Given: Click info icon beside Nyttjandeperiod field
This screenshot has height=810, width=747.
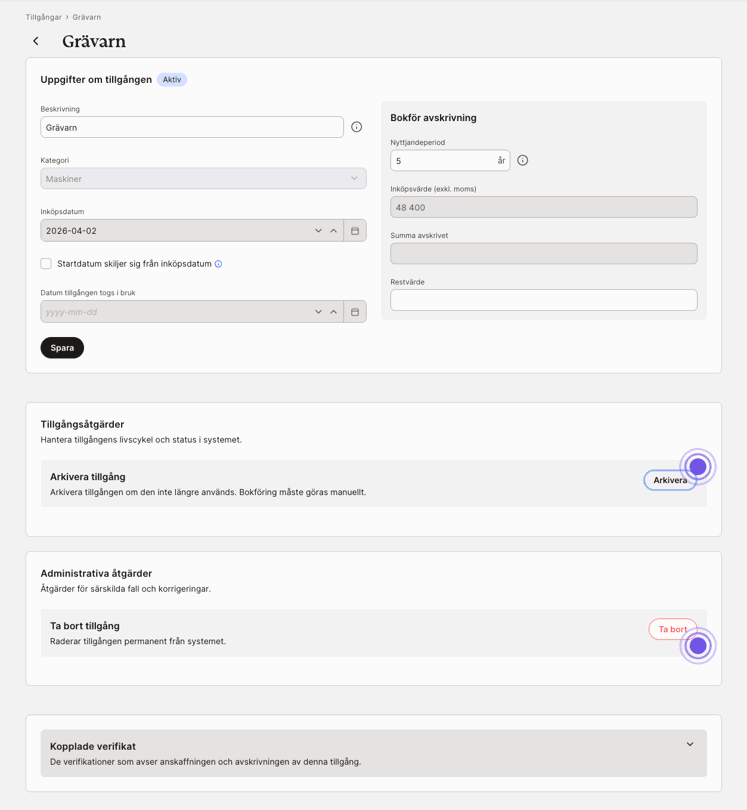Looking at the screenshot, I should coord(522,160).
